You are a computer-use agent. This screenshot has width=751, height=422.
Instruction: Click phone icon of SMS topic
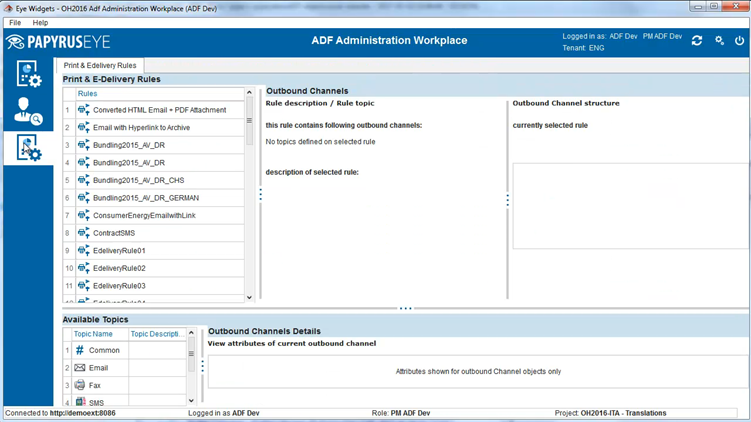coord(80,402)
